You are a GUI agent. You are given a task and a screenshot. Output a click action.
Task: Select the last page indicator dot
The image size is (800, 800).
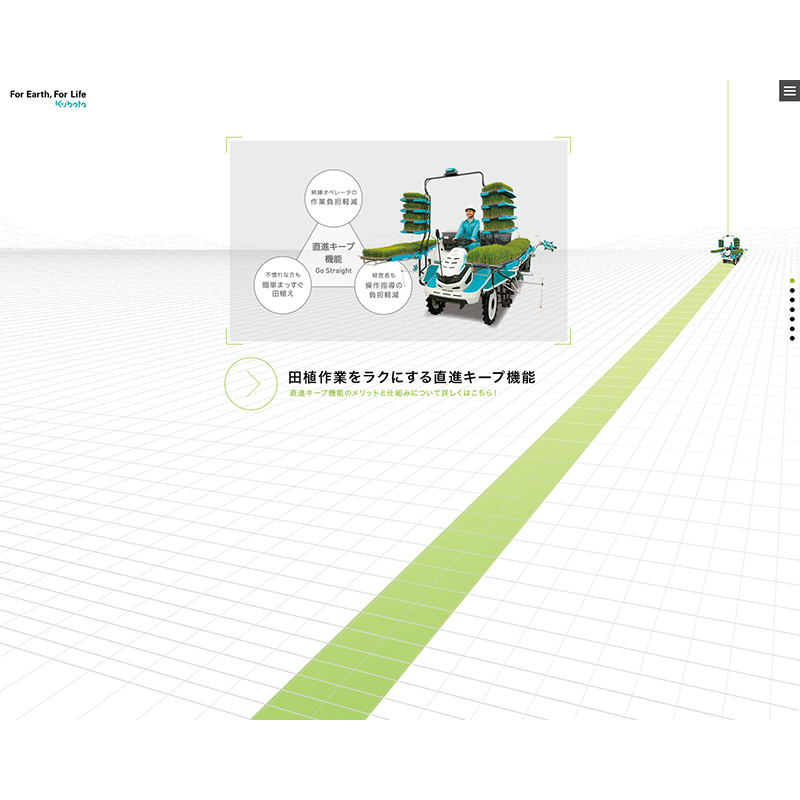(792, 338)
